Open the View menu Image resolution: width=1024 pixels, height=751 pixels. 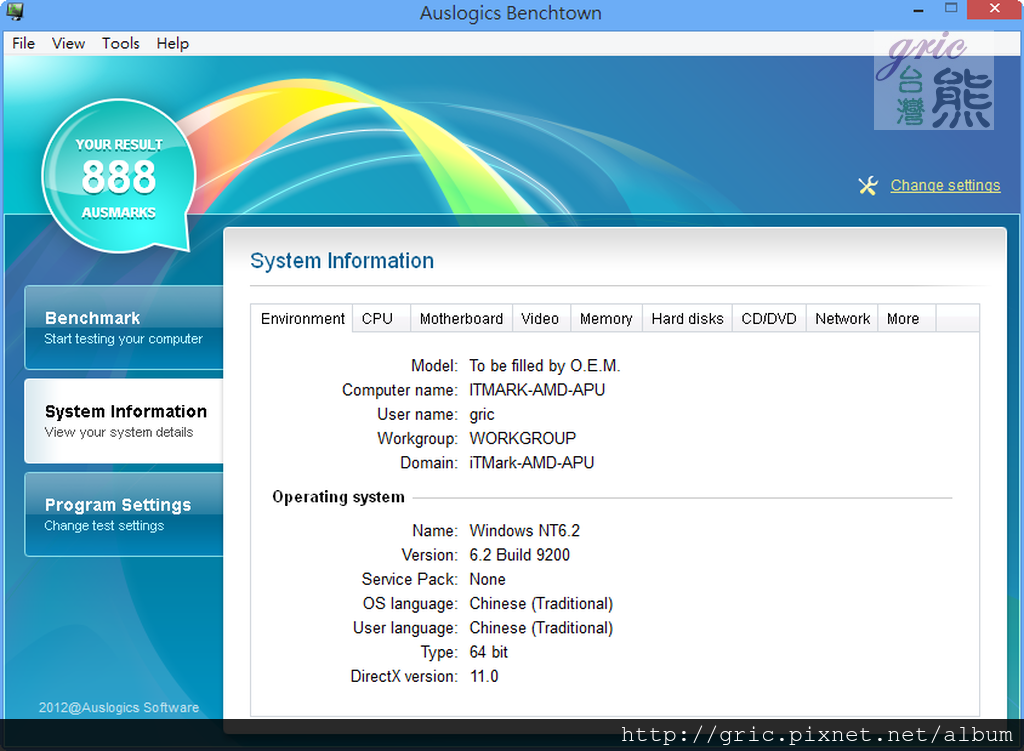tap(68, 43)
